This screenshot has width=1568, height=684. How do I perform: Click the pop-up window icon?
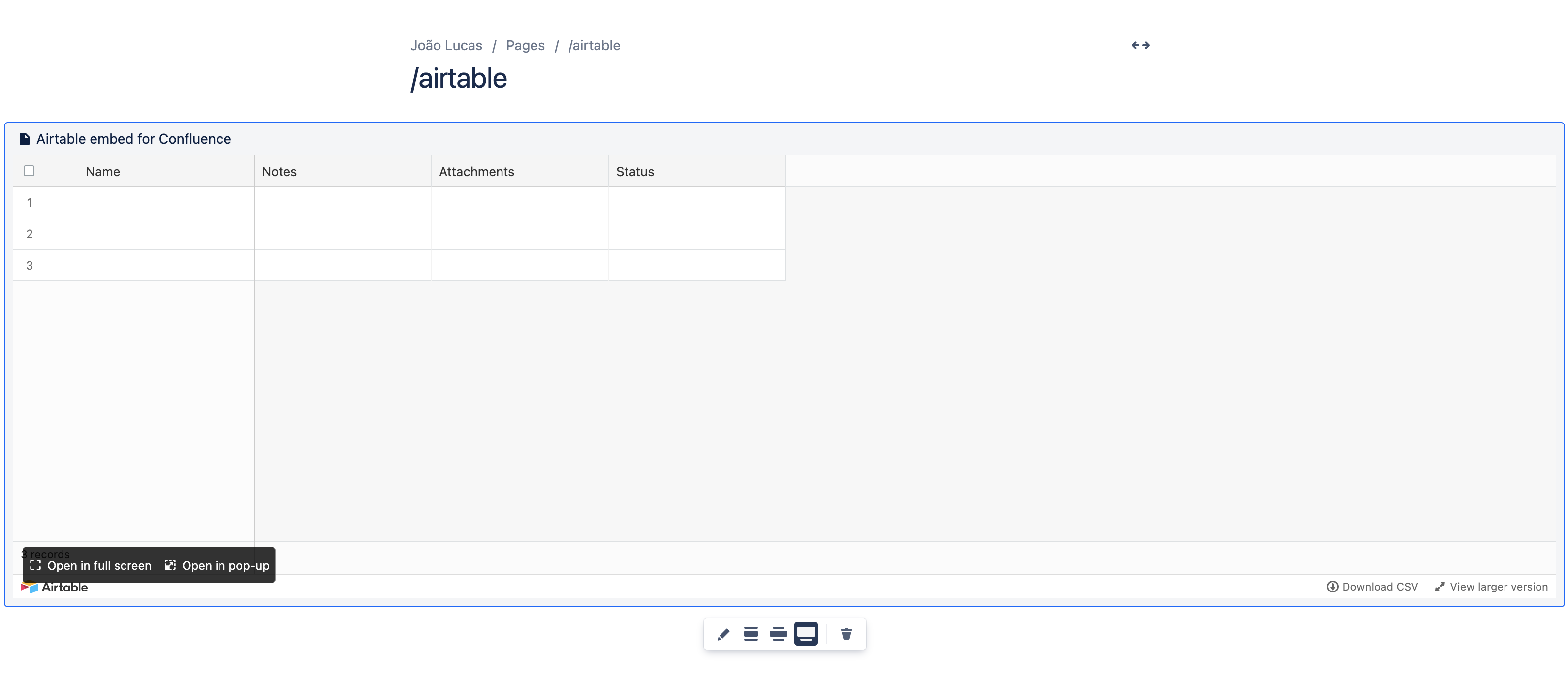click(x=170, y=565)
